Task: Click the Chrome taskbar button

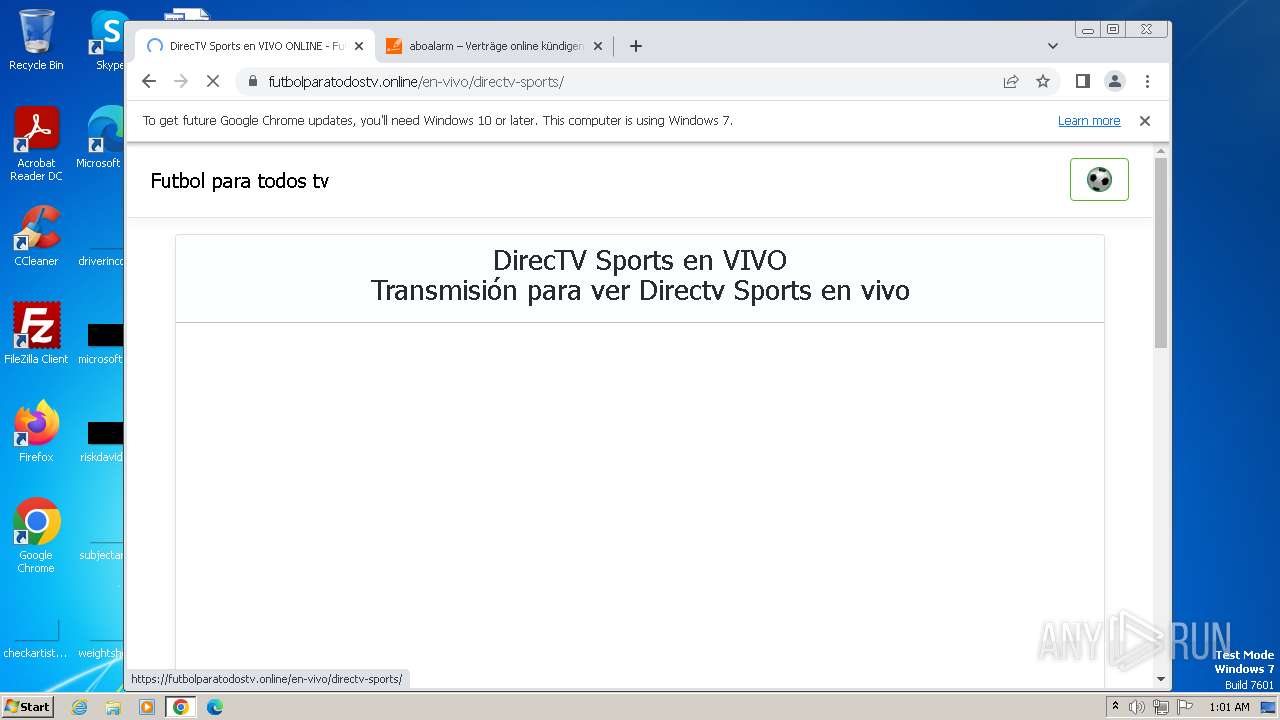Action: [181, 707]
